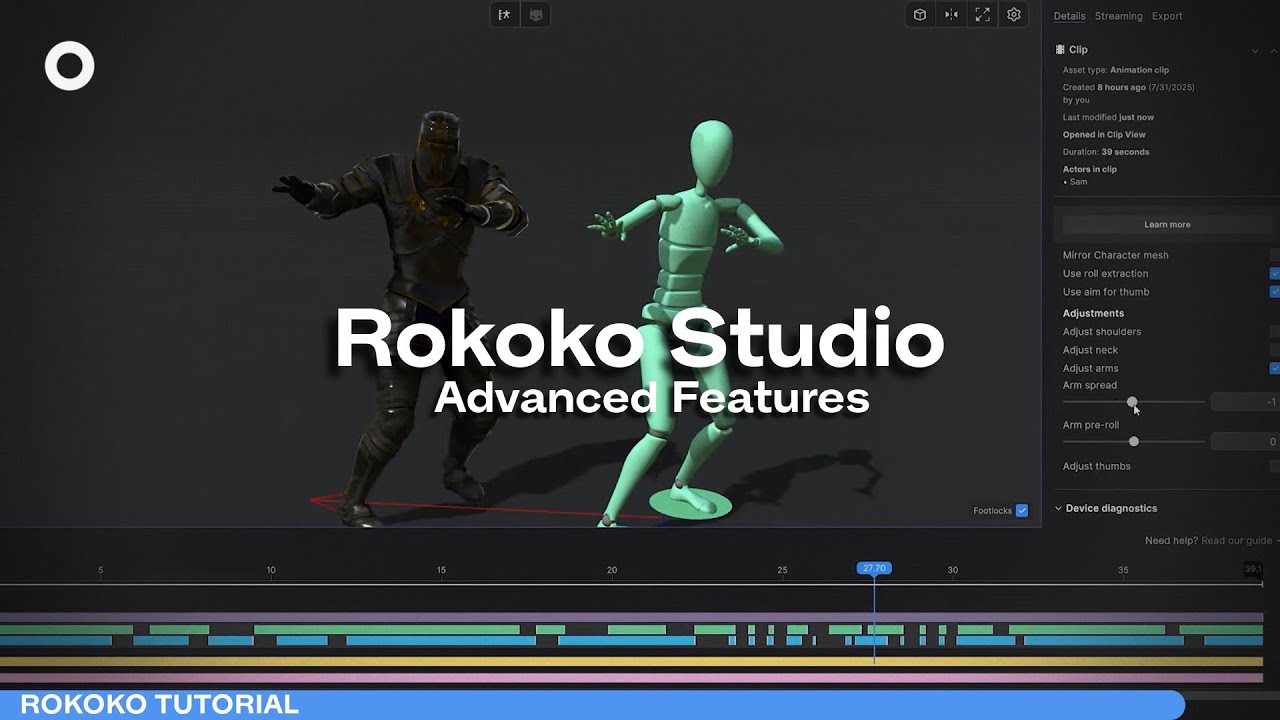Switch to the Details tab

coord(1069,16)
